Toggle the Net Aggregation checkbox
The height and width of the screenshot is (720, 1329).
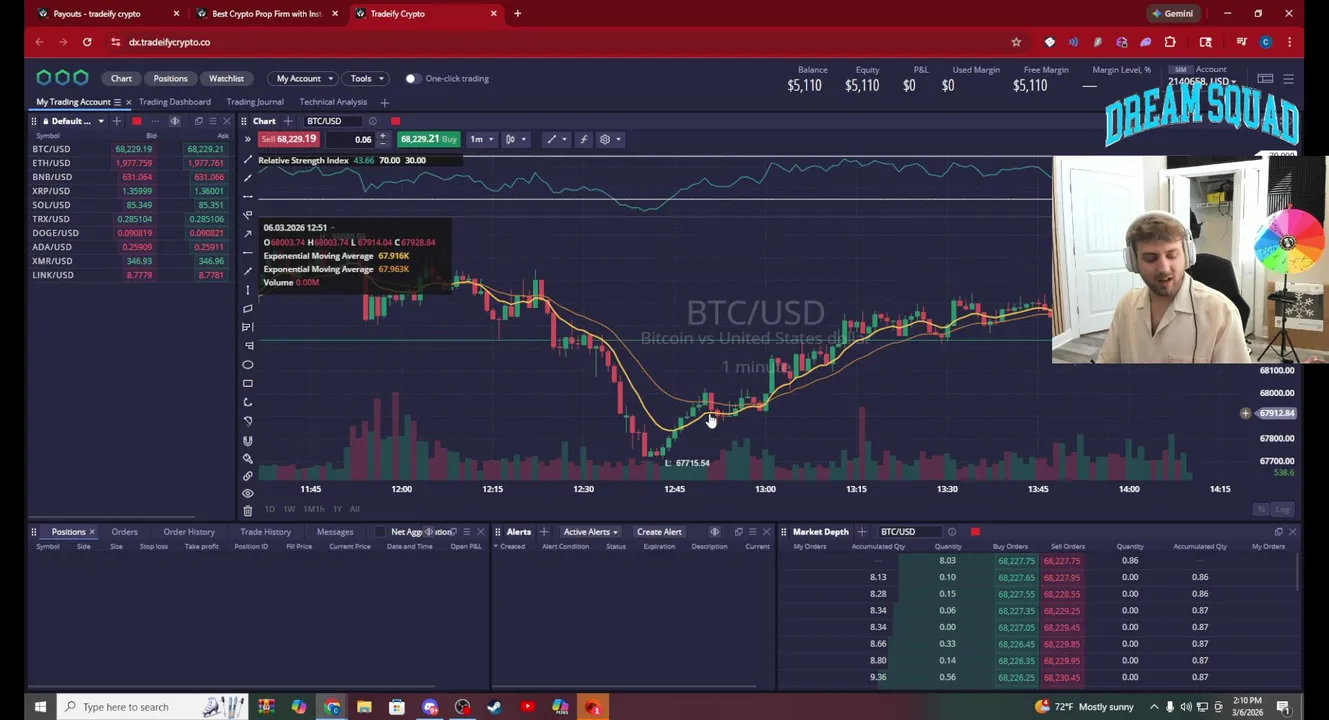(x=381, y=532)
